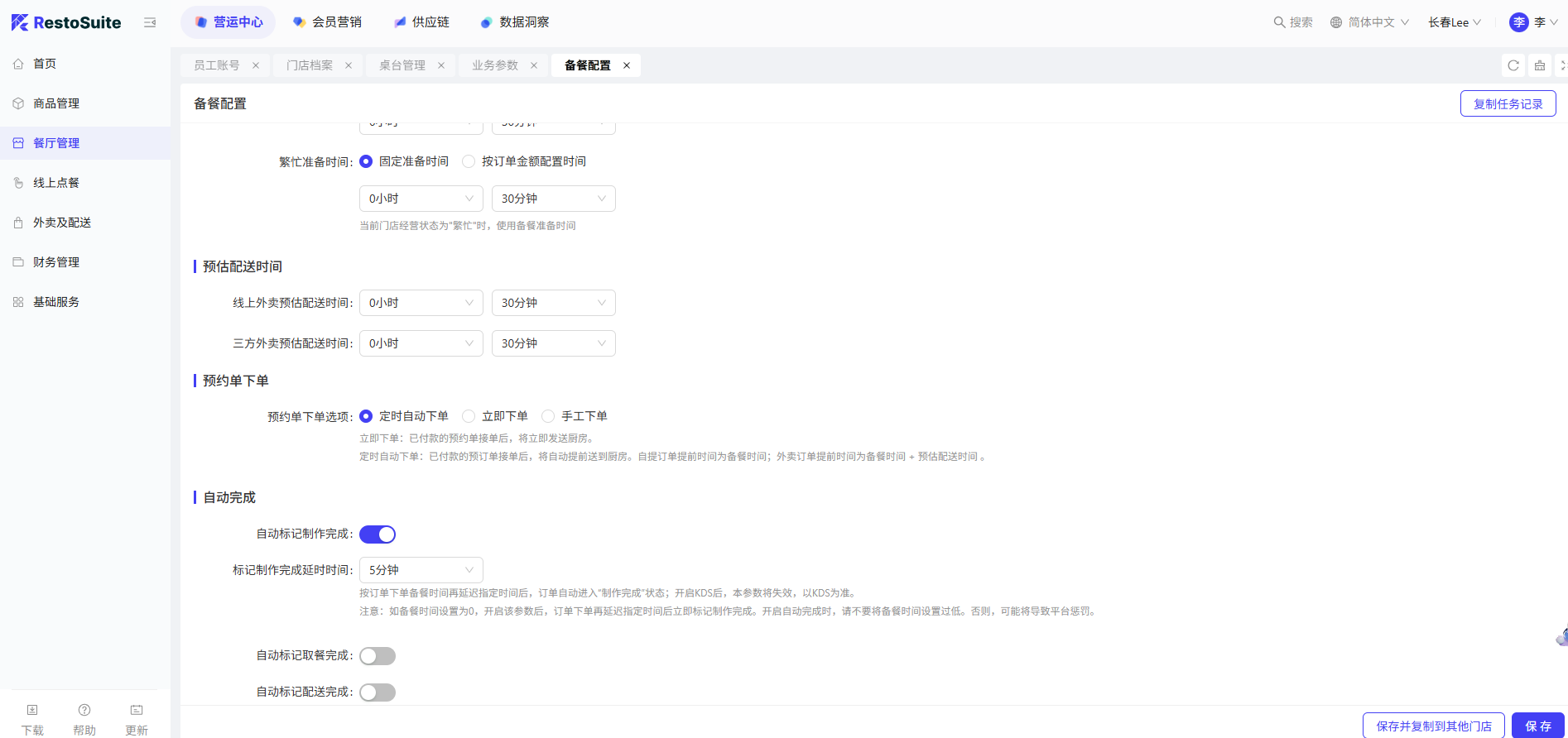This screenshot has width=1568, height=738.
Task: Enable the 自动标记取餐完成 switch
Action: tap(378, 656)
